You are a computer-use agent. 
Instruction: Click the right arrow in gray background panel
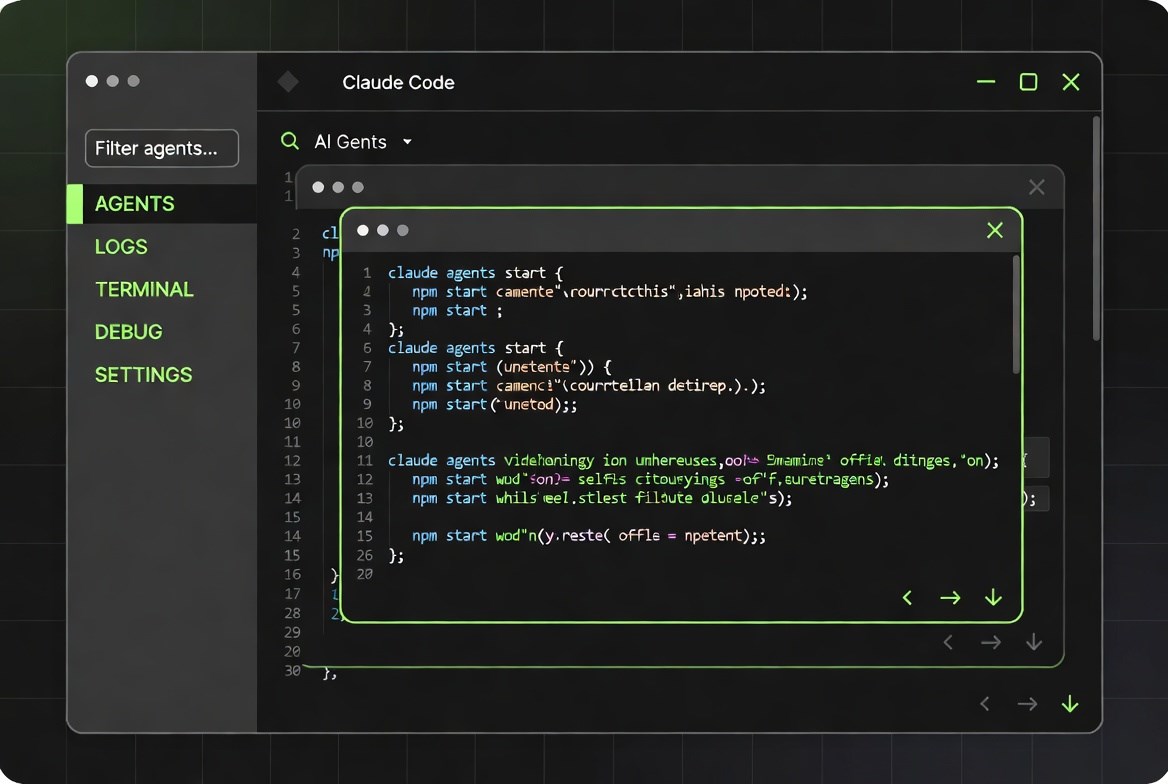click(991, 642)
